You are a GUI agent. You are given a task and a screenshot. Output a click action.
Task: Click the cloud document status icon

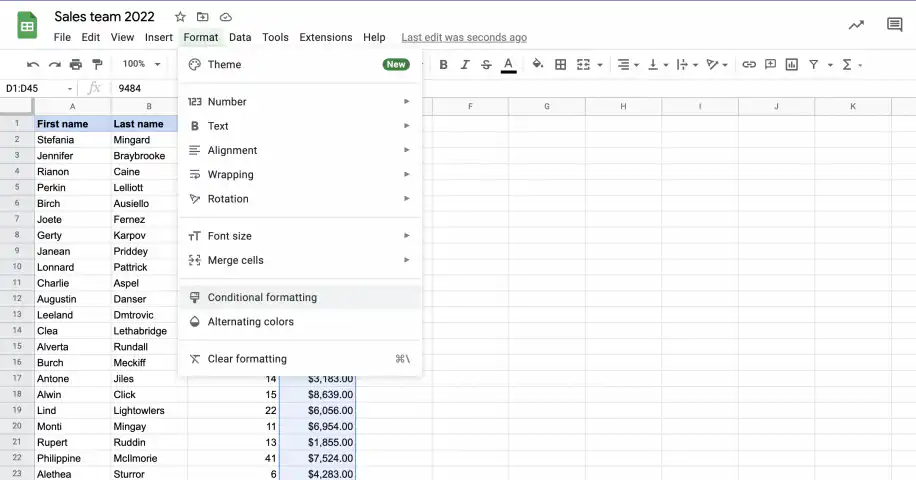point(225,17)
